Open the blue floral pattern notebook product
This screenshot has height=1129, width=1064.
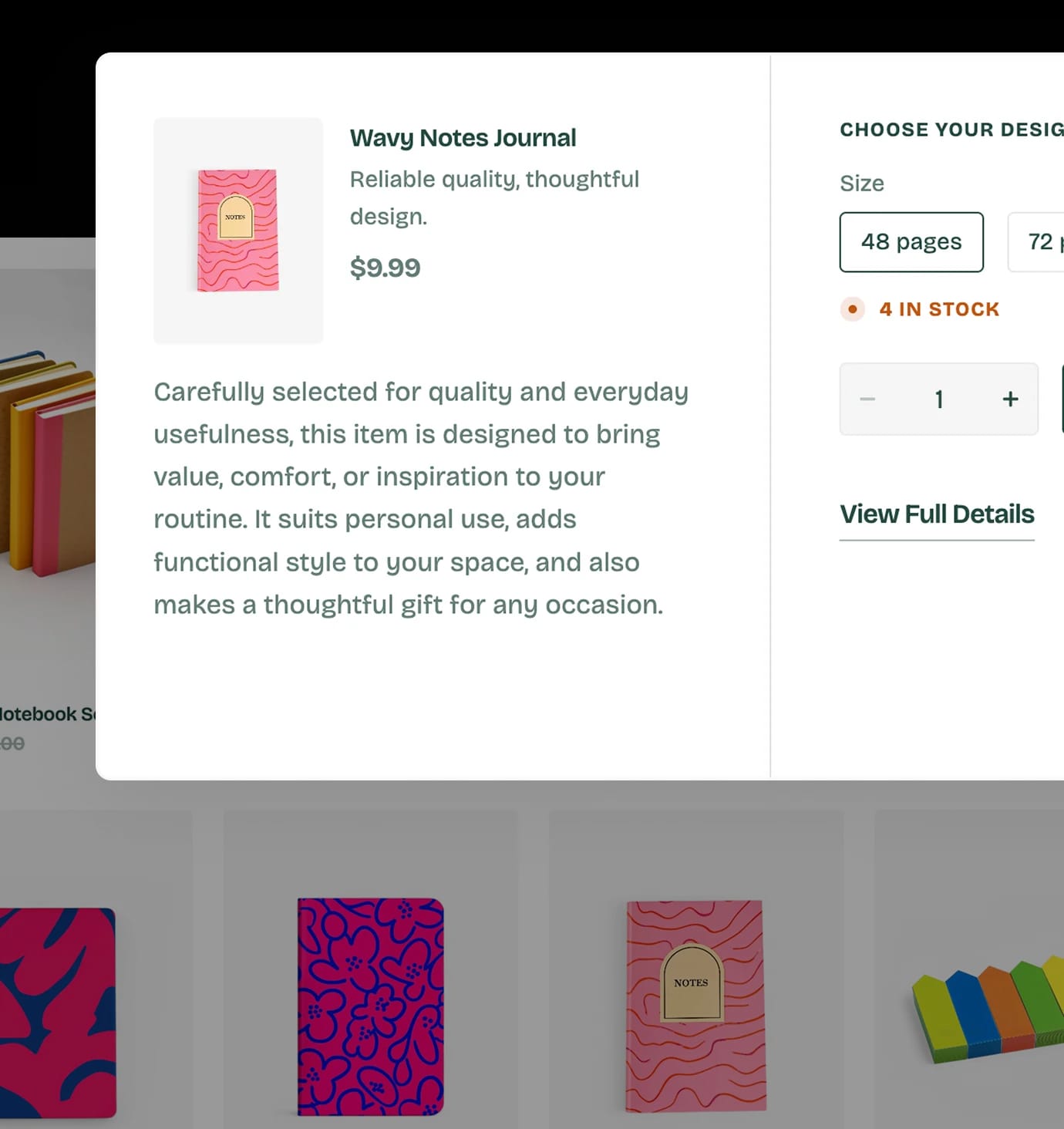[371, 1006]
